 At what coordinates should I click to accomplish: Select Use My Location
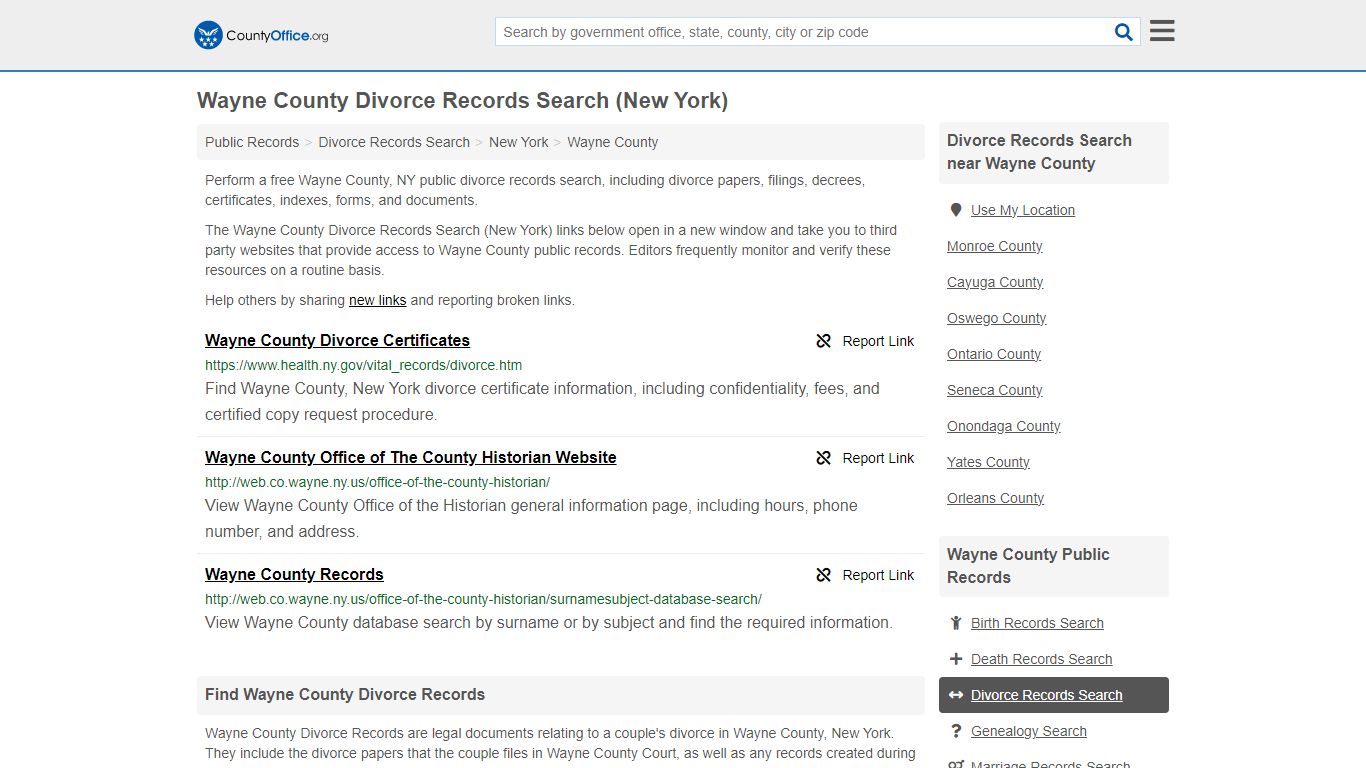pos(1022,210)
